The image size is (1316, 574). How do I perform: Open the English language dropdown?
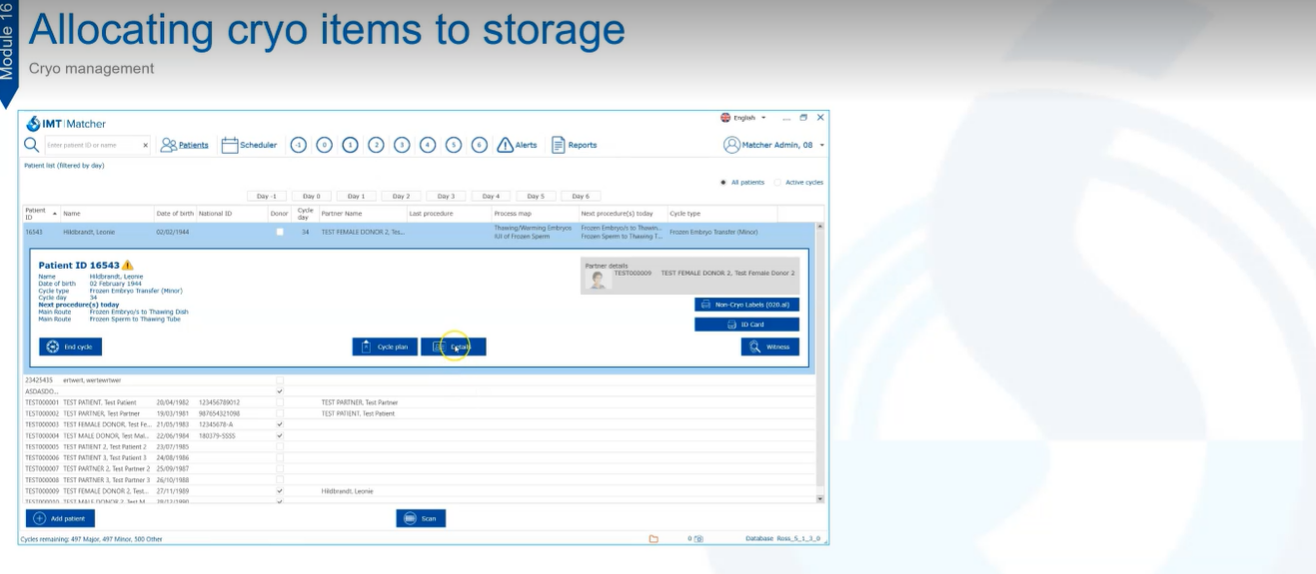pyautogui.click(x=744, y=118)
